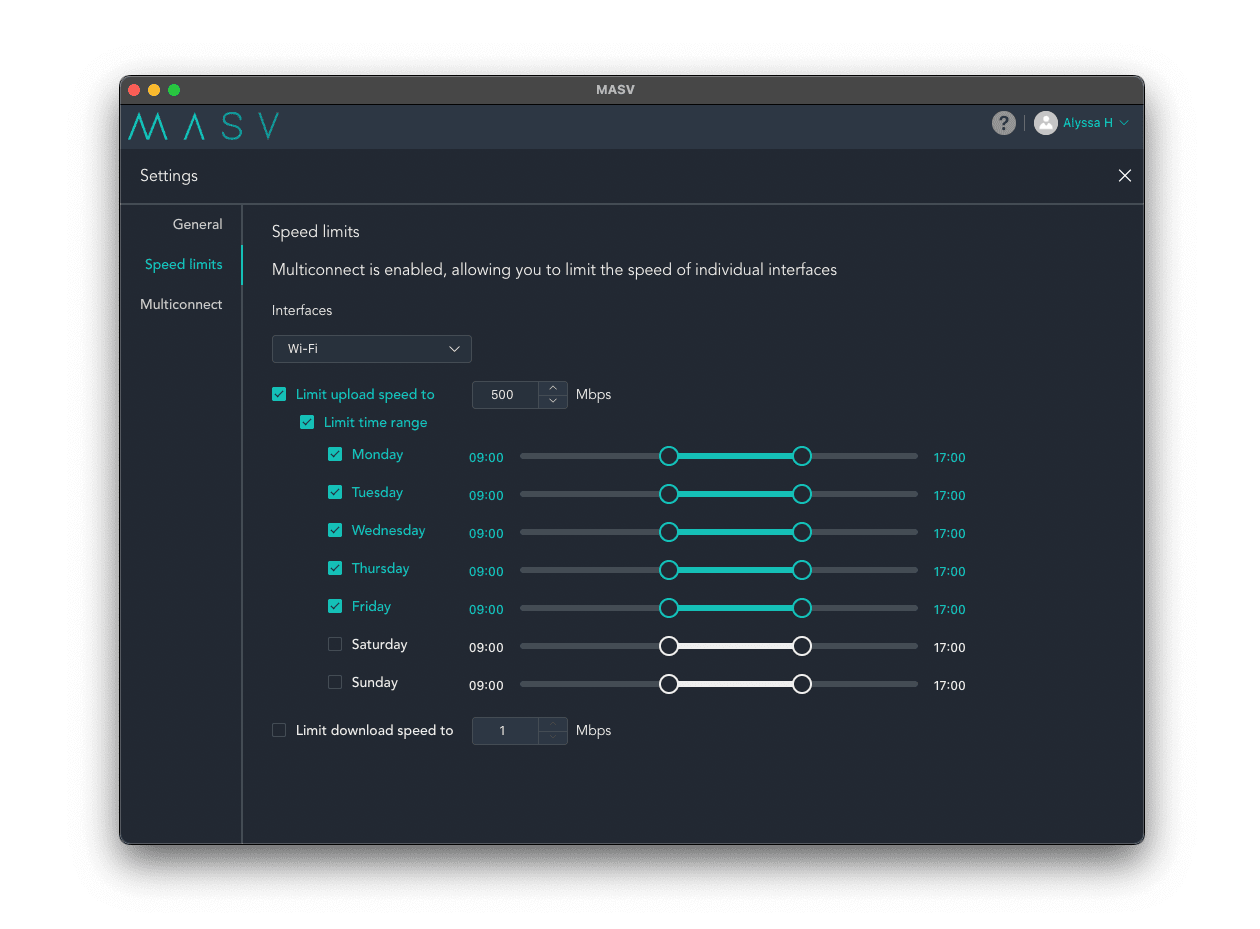This screenshot has width=1260, height=929.
Task: Switch to the Multiconnect settings section
Action: pyautogui.click(x=181, y=304)
